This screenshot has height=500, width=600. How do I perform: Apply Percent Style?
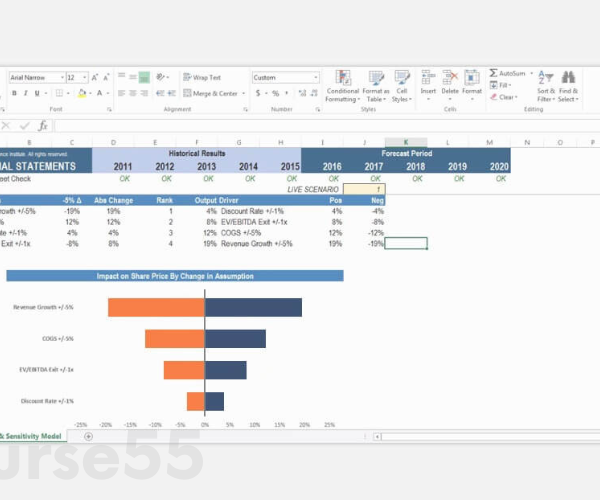click(x=276, y=93)
